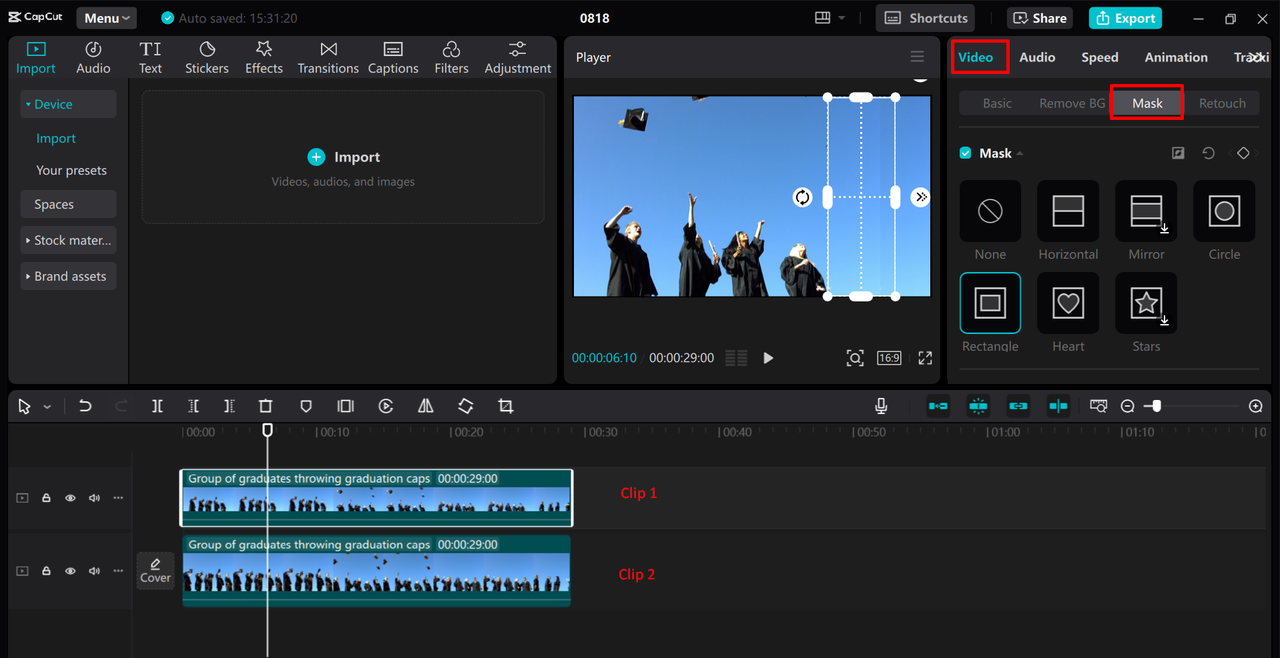1280x658 pixels.
Task: Open the Shortcuts button
Action: (x=926, y=18)
